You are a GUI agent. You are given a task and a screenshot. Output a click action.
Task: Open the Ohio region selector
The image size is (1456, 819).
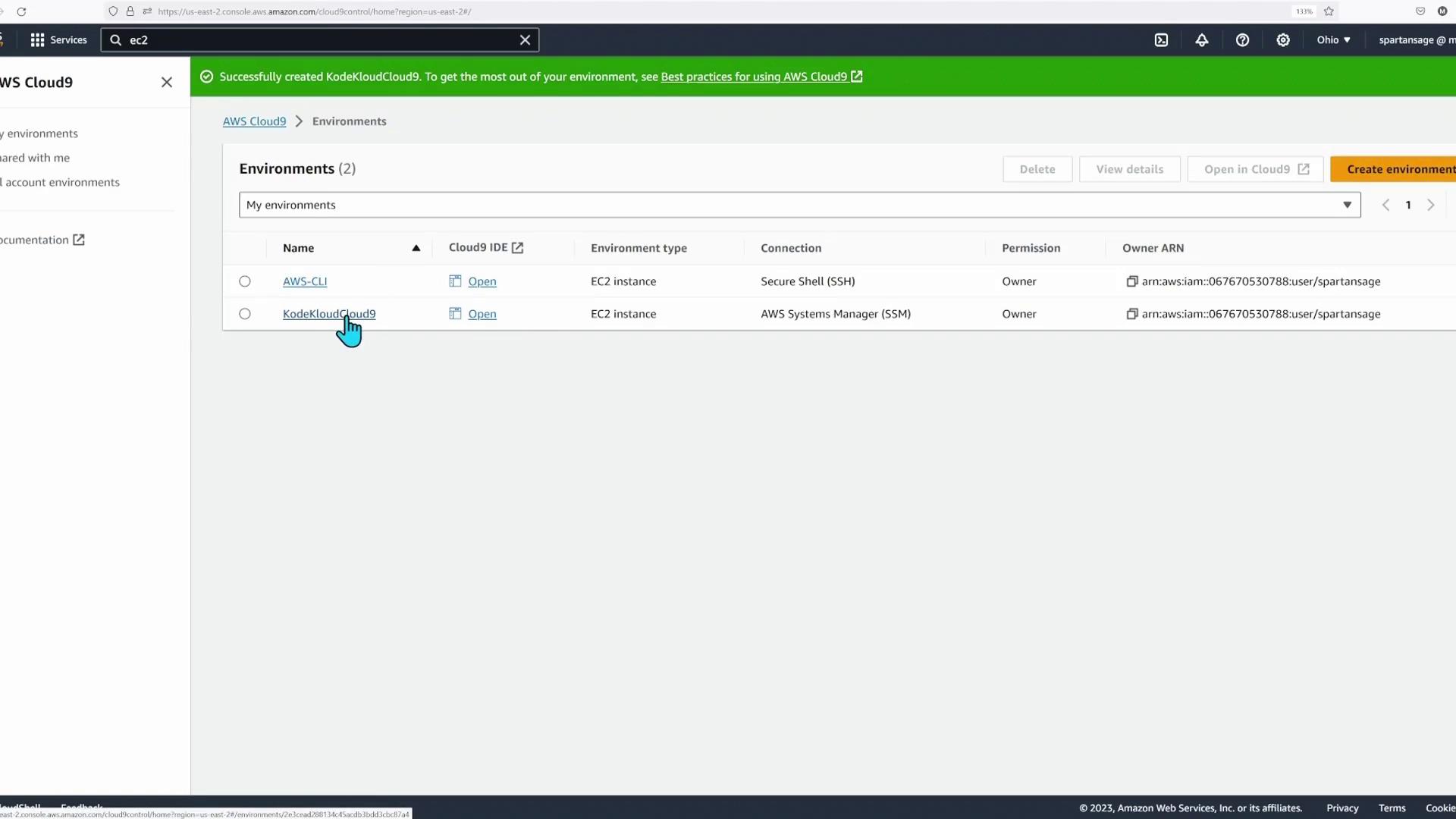1333,40
